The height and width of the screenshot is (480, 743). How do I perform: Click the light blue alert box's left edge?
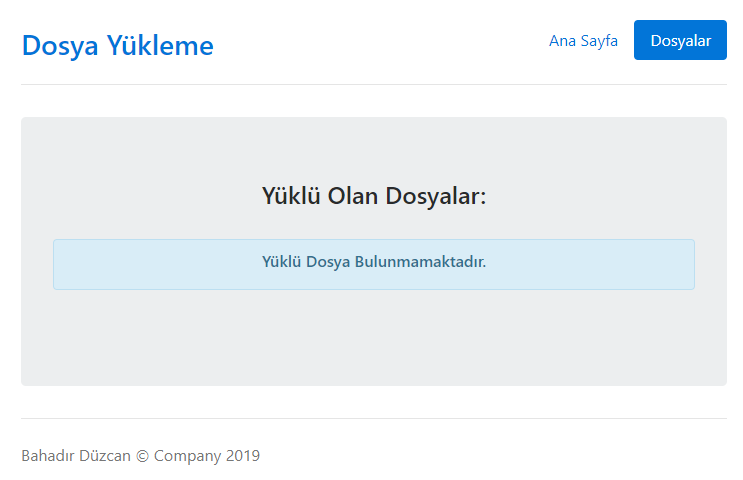pos(56,264)
